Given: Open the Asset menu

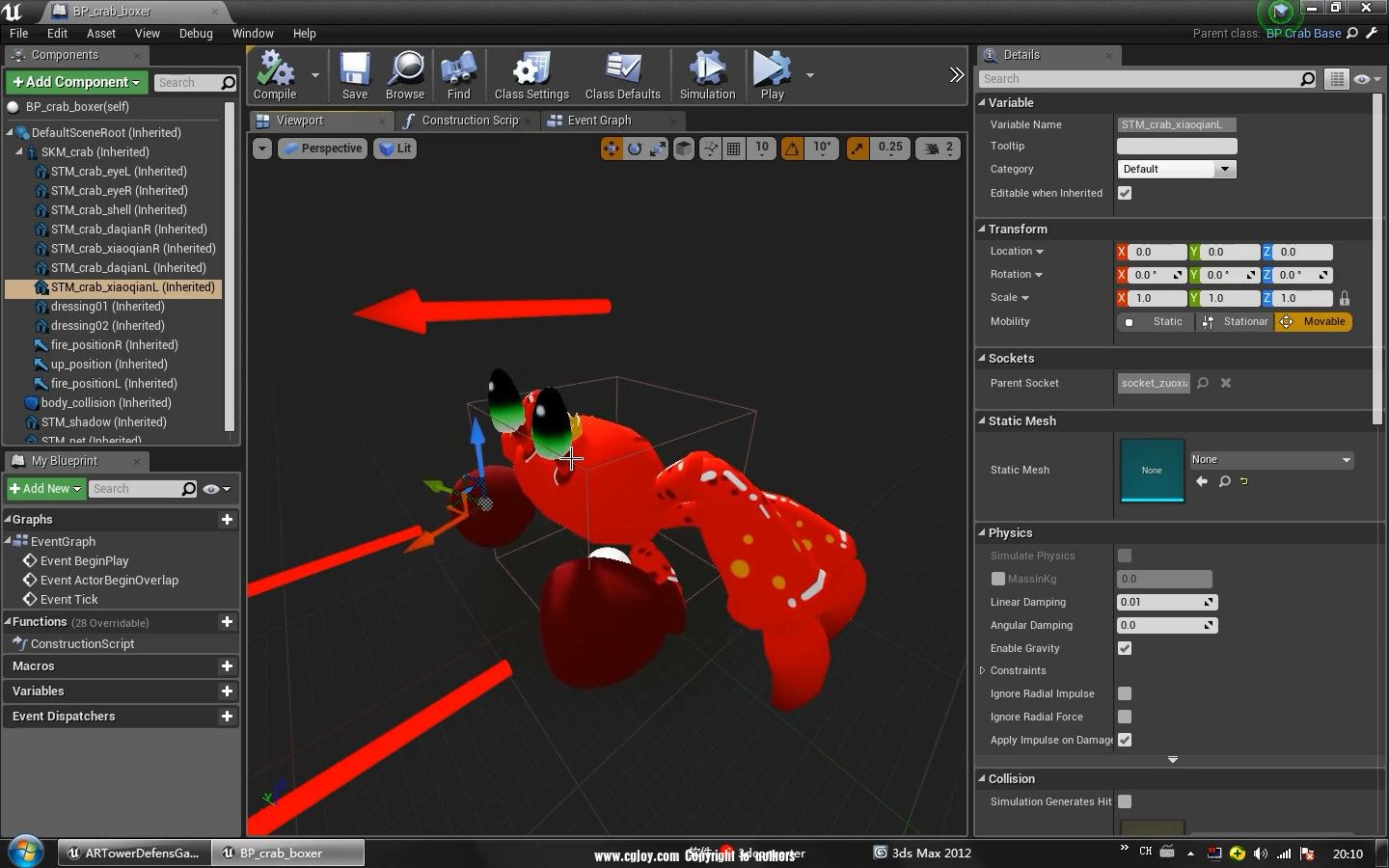Looking at the screenshot, I should pos(100,33).
